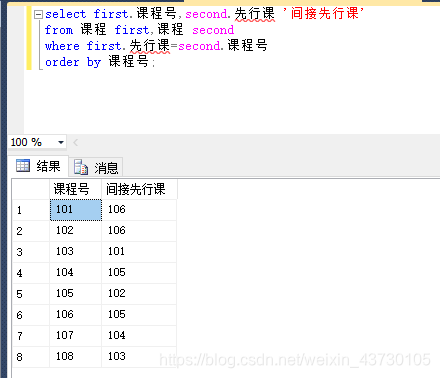The image size is (440, 378).
Task: Collapse the select query code block
Action: [39, 15]
